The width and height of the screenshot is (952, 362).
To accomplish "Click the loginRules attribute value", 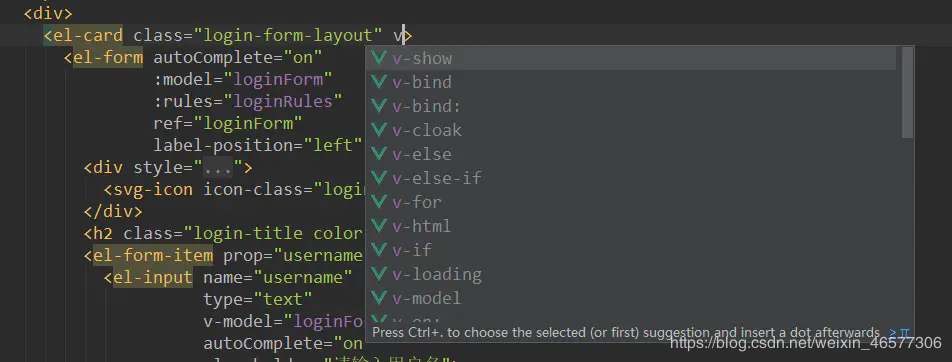I will tap(283, 101).
